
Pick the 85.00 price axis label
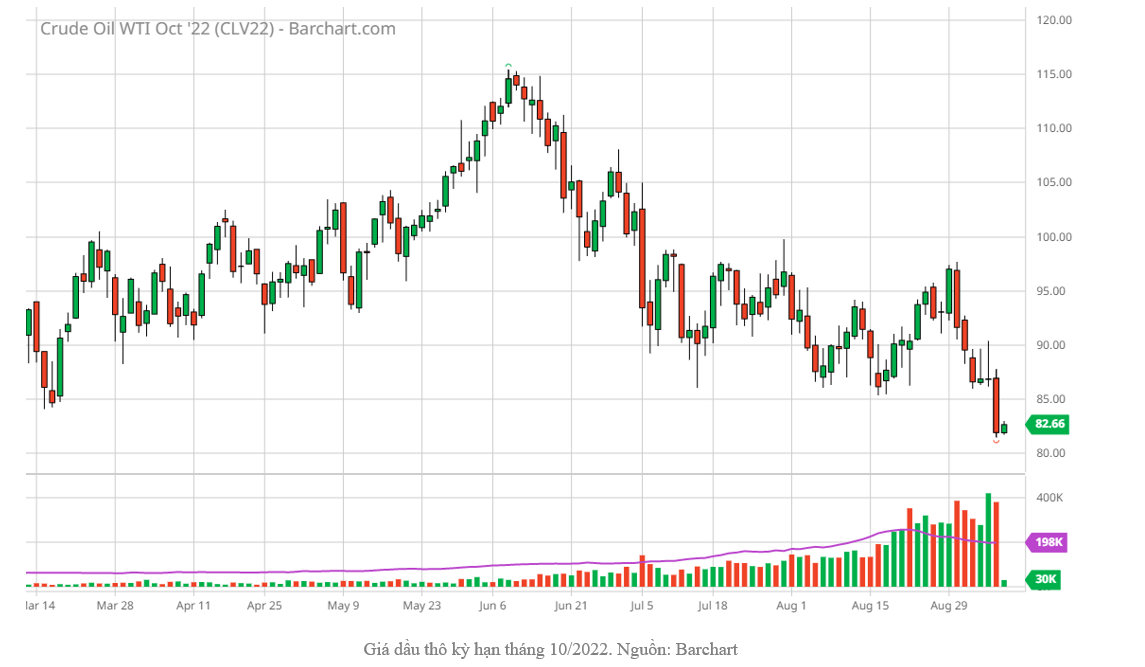[1052, 399]
